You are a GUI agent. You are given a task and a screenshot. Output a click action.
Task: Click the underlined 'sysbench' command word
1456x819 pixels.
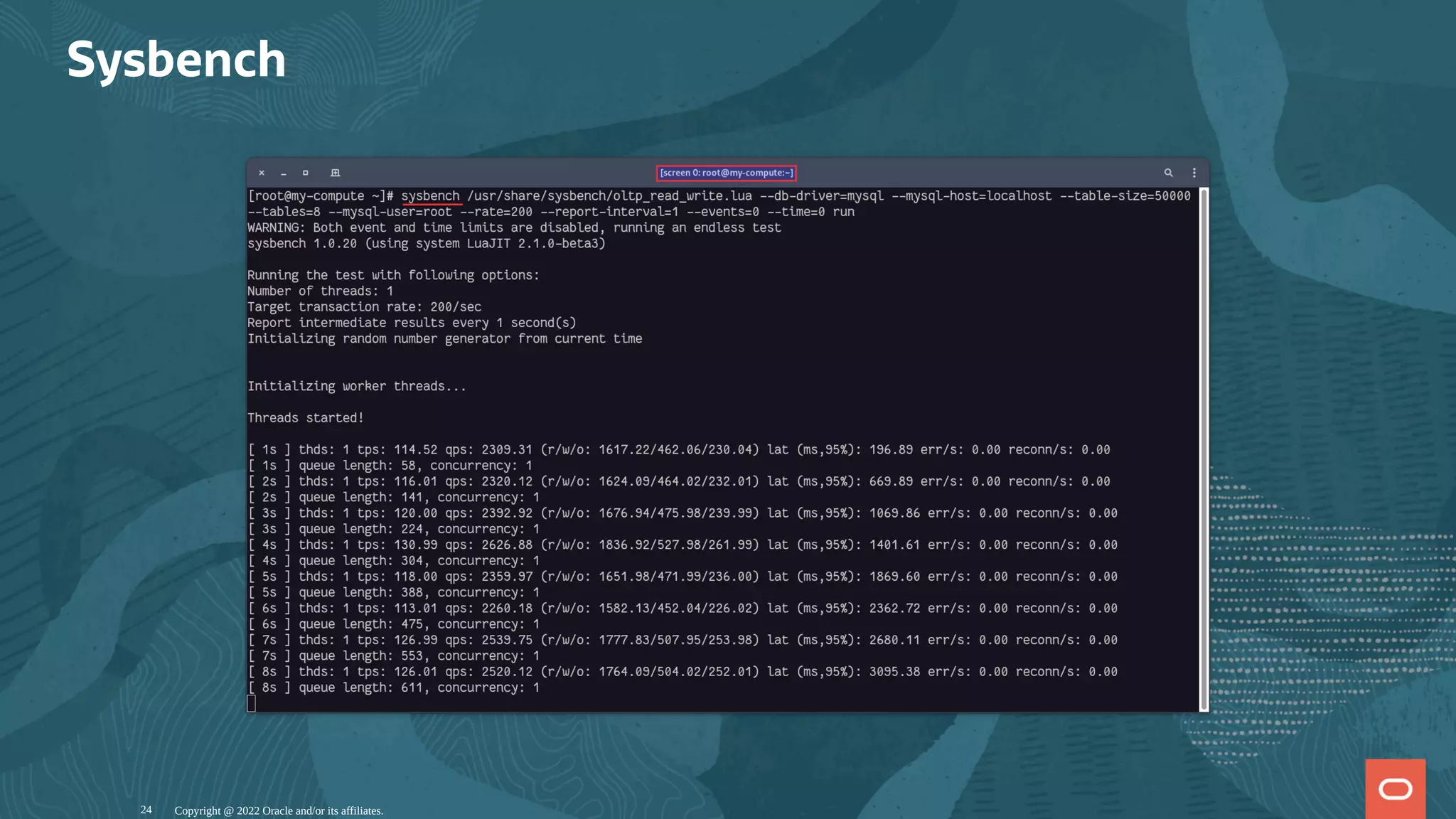pyautogui.click(x=430, y=196)
